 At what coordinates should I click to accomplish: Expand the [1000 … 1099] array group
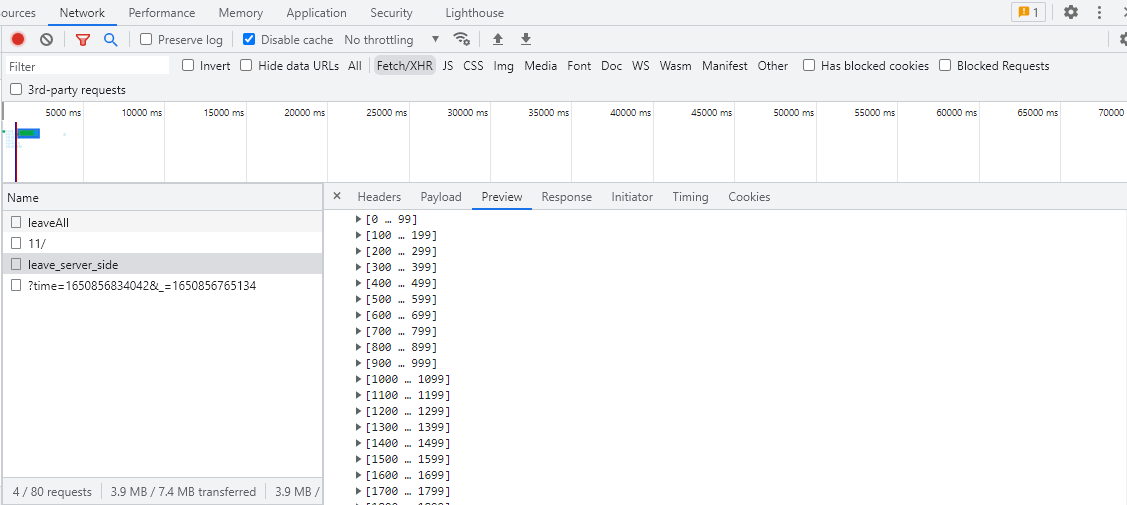(x=359, y=379)
